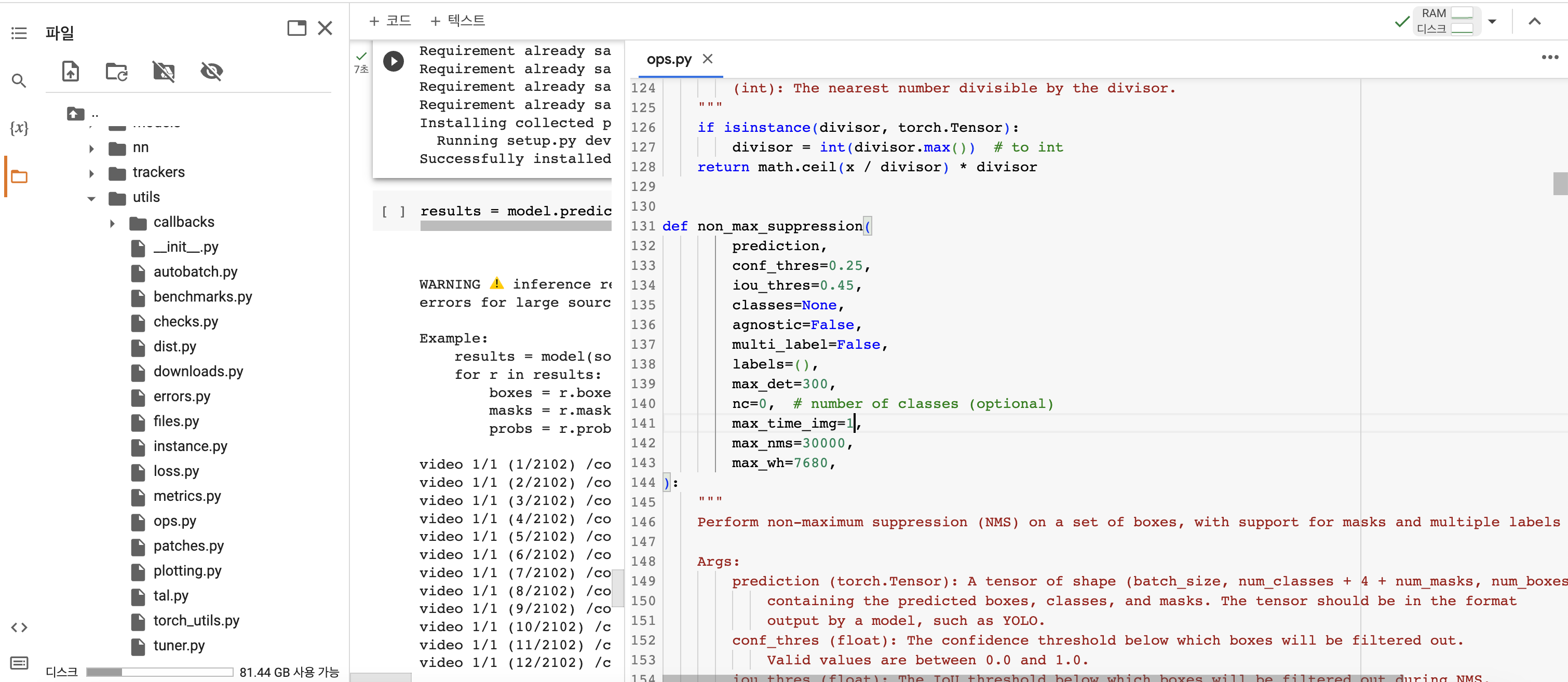Open the table of contents icon
This screenshot has width=1568, height=682.
tap(19, 33)
